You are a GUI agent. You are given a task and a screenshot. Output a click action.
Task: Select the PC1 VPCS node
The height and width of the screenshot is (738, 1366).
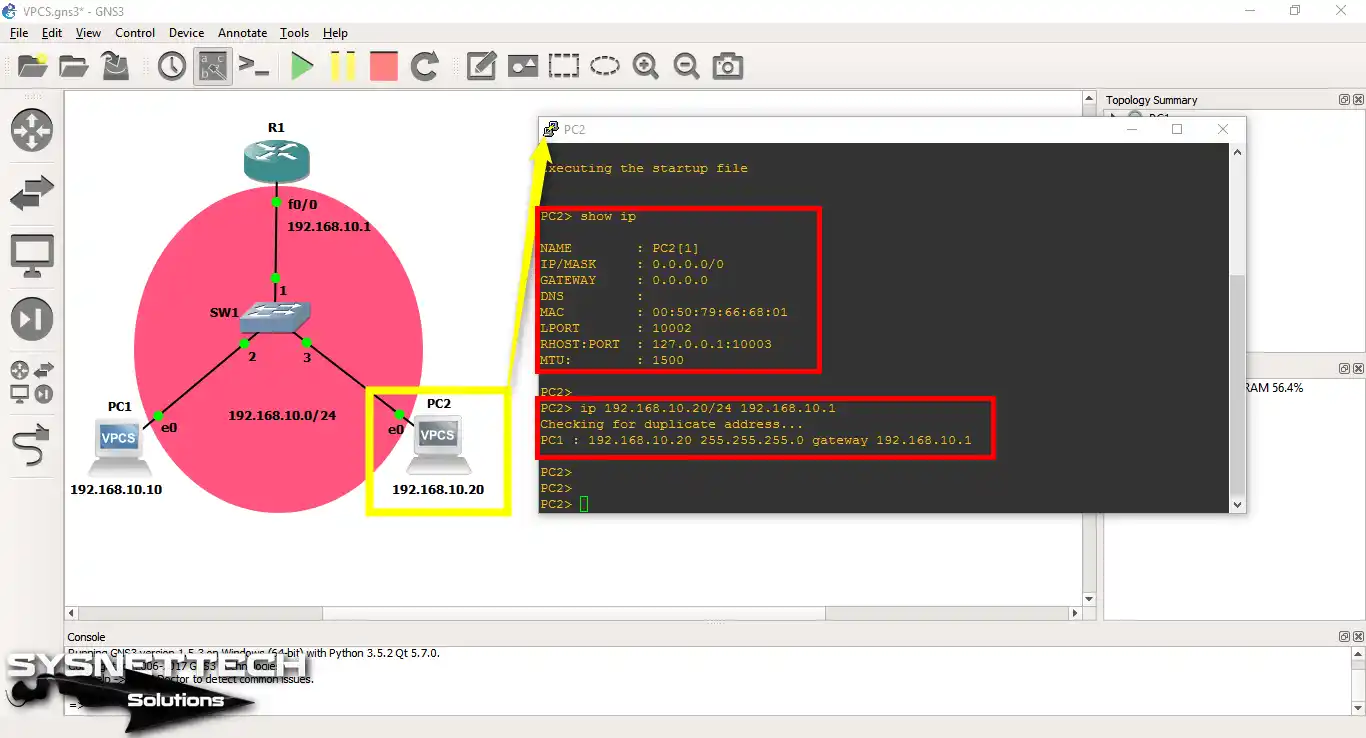tap(118, 446)
